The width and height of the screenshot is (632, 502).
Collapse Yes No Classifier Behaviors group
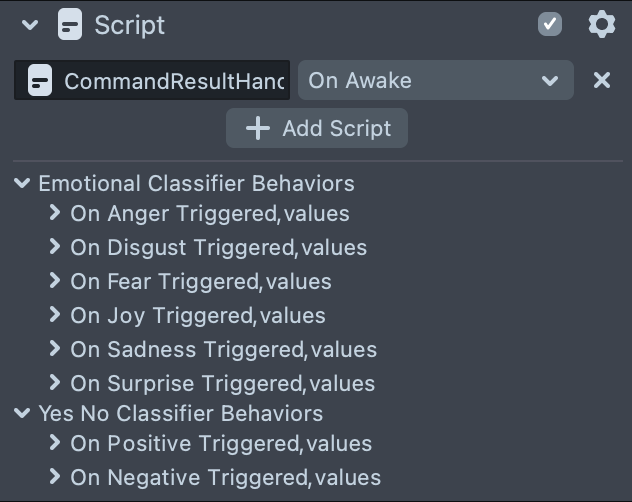pos(22,413)
